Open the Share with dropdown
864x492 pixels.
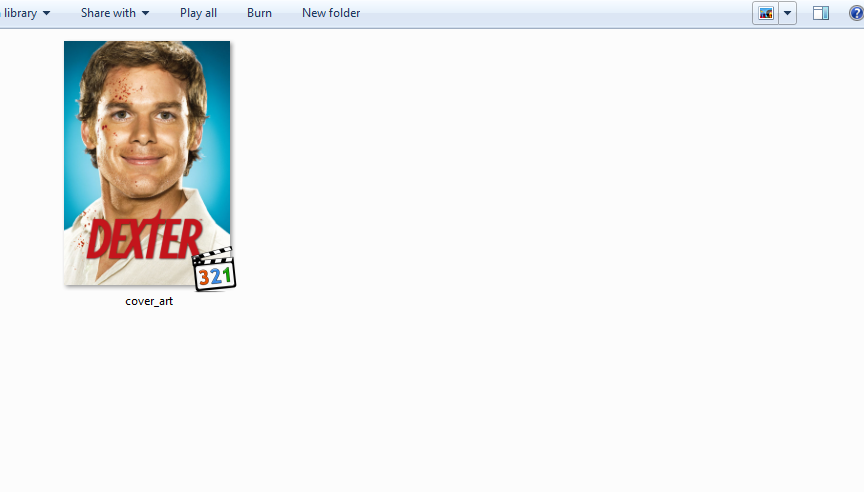(x=115, y=13)
